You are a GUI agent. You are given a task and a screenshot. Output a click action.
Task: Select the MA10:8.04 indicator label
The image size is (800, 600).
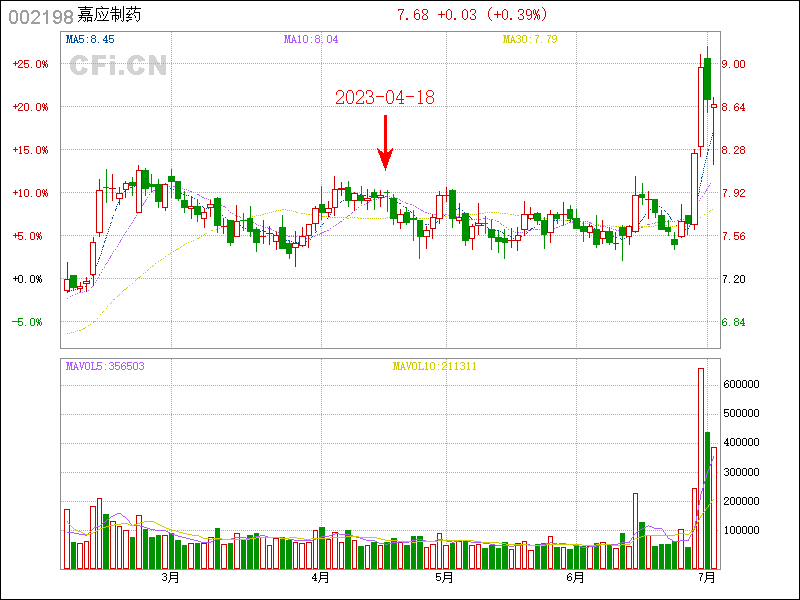pyautogui.click(x=311, y=39)
